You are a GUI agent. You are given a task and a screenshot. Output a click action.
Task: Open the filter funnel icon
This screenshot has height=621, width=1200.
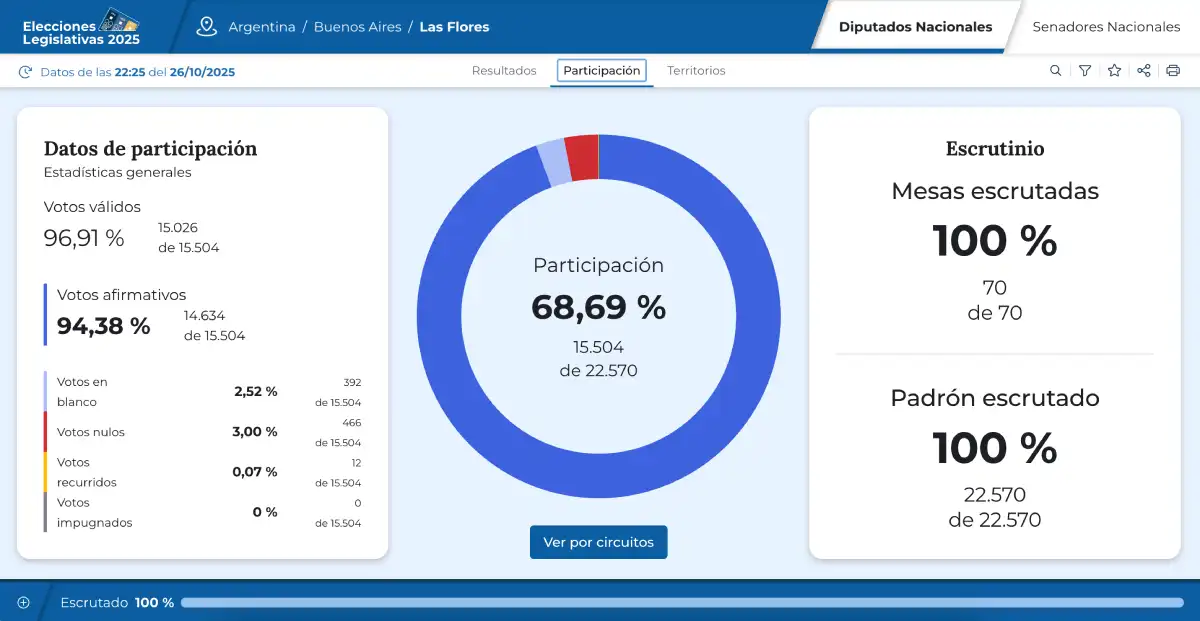tap(1085, 71)
